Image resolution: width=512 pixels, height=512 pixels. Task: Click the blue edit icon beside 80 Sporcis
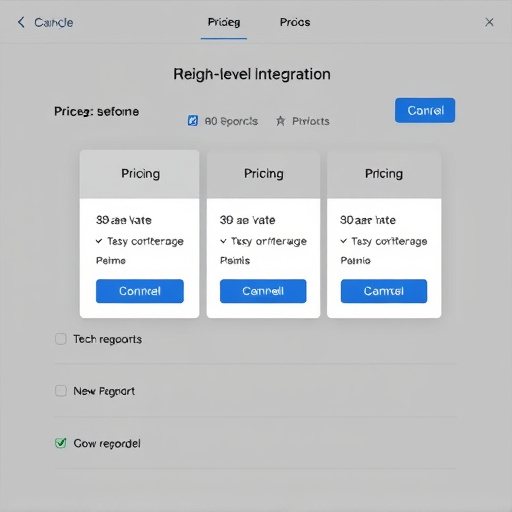coord(193,121)
